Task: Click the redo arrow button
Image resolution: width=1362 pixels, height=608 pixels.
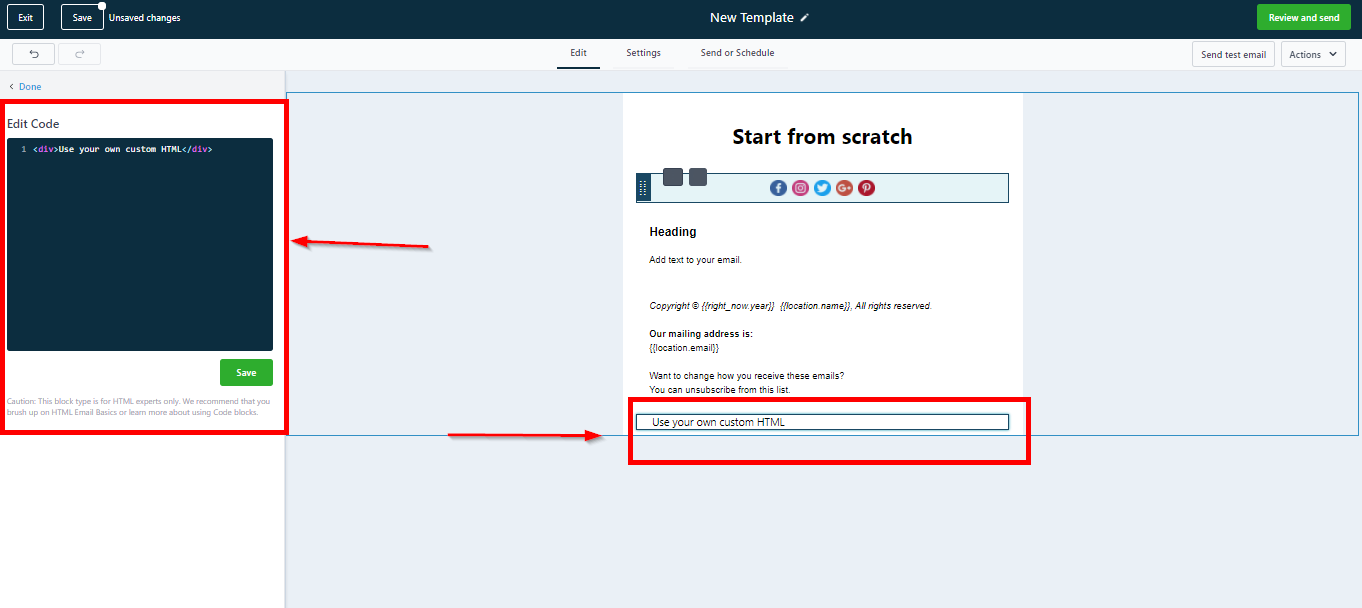Action: coord(79,54)
